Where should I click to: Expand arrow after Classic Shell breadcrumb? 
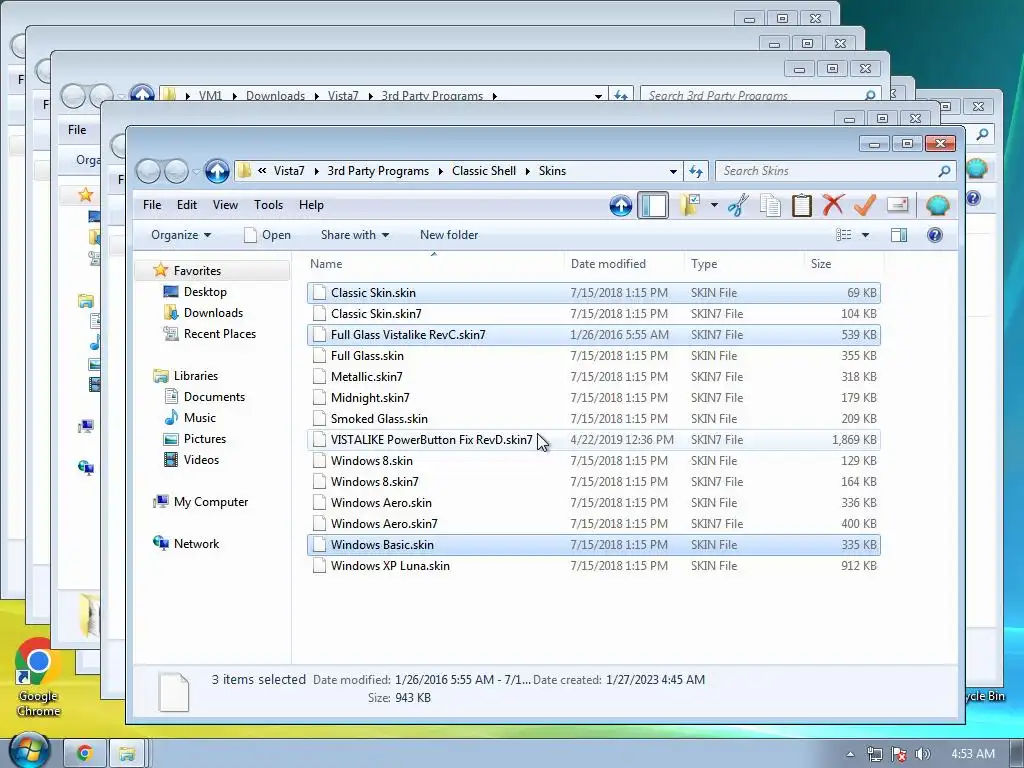528,171
